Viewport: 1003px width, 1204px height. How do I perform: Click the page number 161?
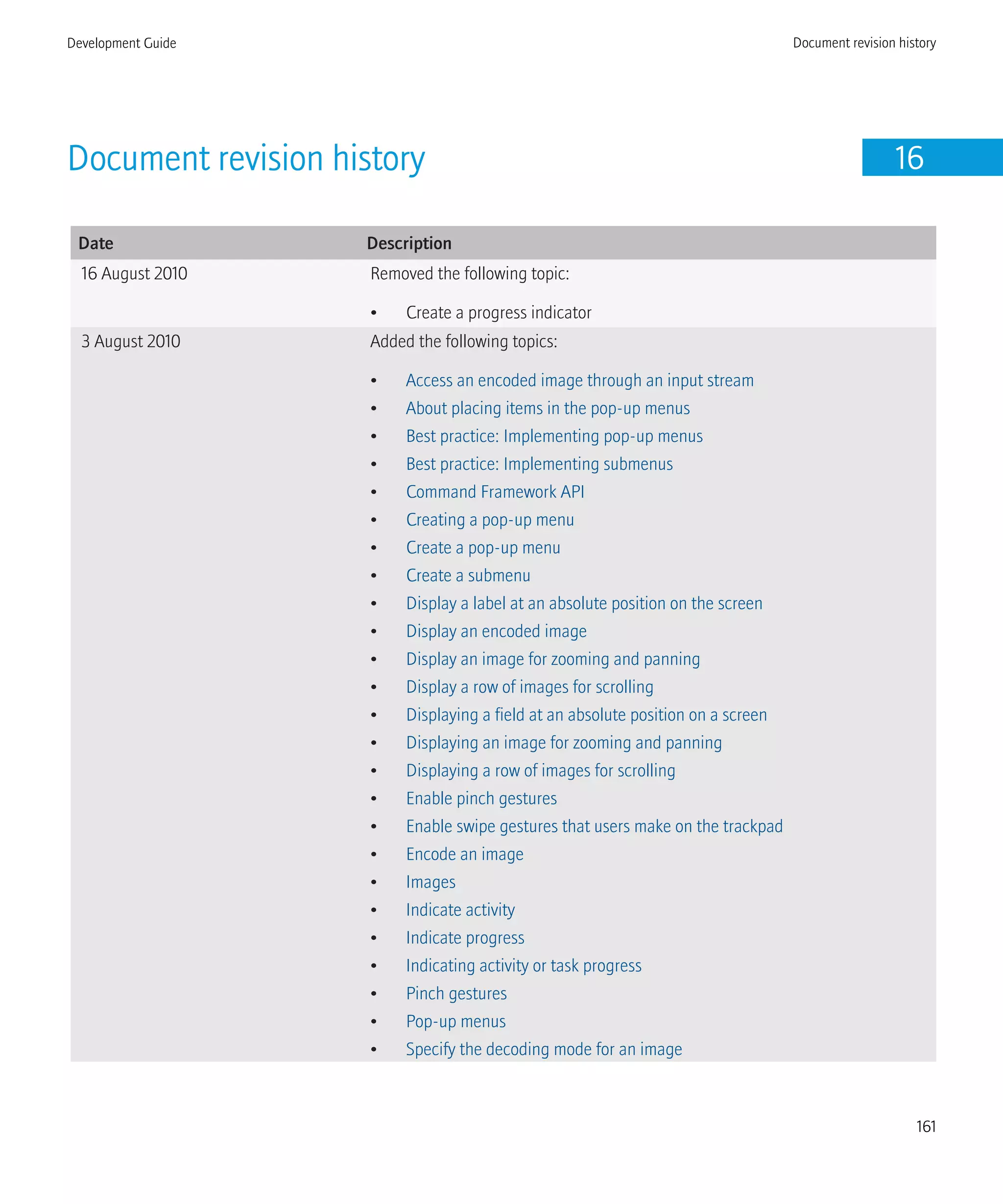point(926,1127)
